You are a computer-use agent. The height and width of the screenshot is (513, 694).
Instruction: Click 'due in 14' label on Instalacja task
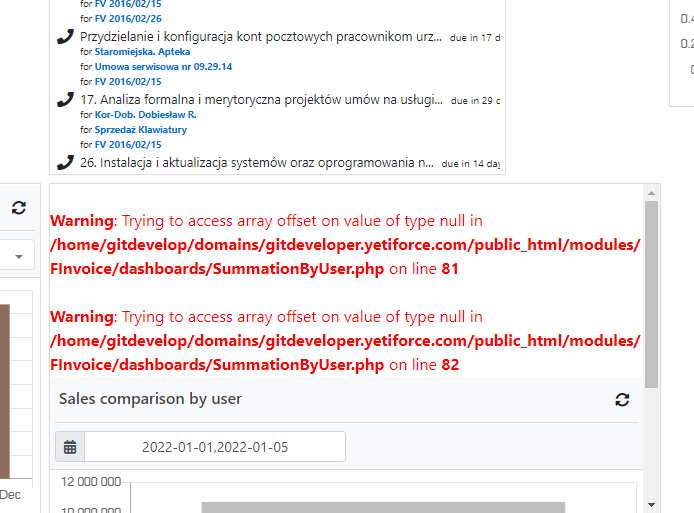click(x=470, y=164)
